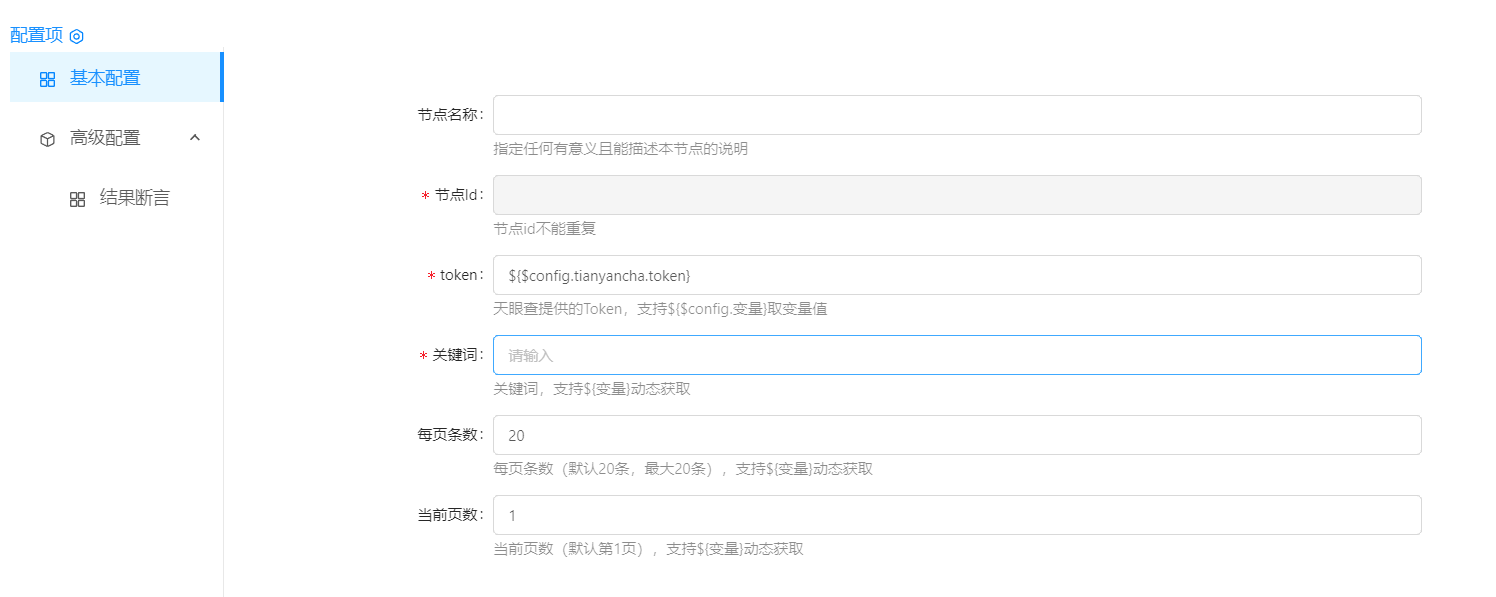Click the grid icon next to 基本配置

click(47, 79)
